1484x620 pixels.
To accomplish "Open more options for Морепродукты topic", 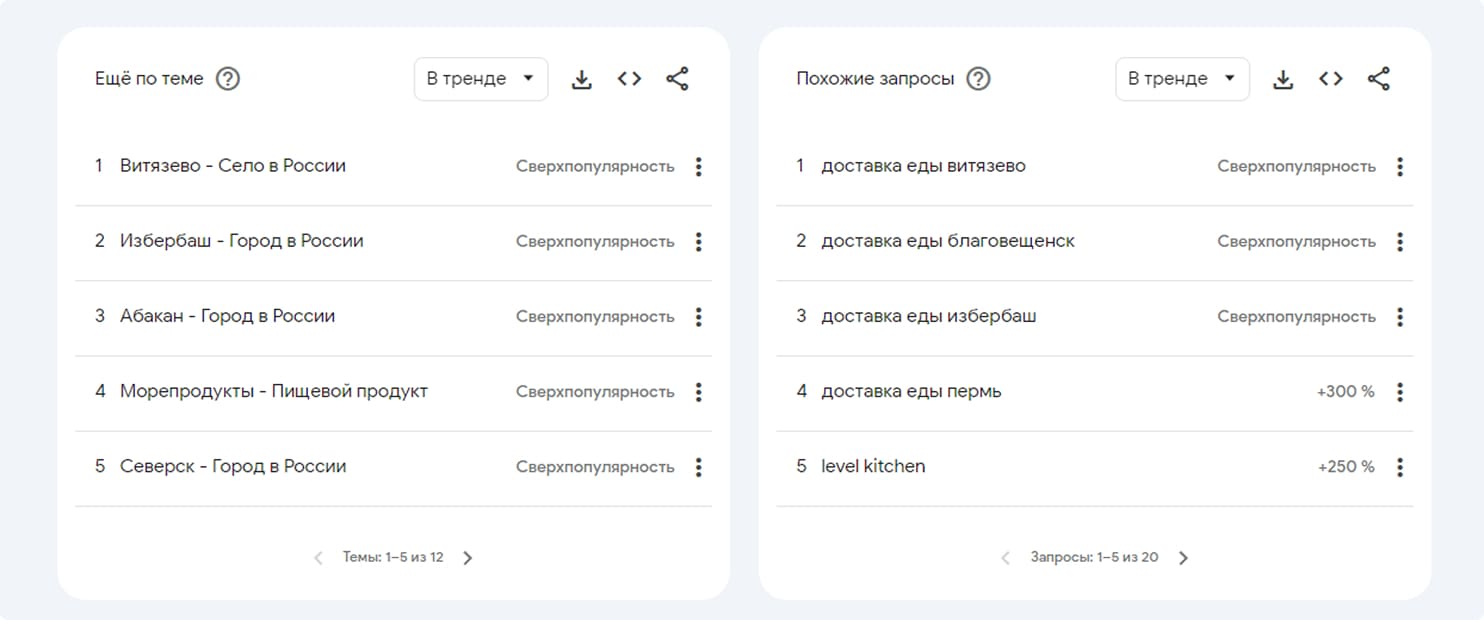I will point(698,392).
